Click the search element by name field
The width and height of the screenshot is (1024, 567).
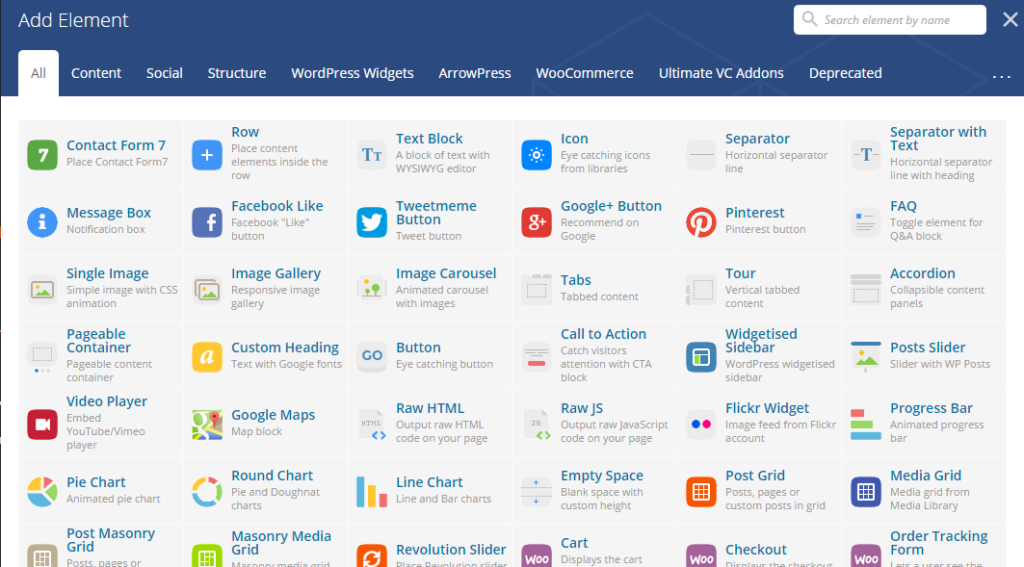(890, 20)
